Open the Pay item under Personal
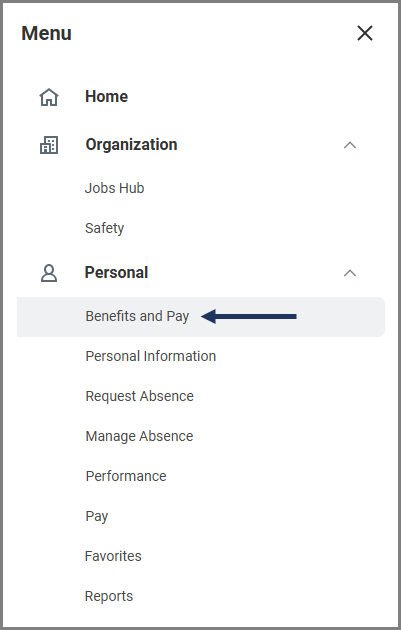 (97, 516)
